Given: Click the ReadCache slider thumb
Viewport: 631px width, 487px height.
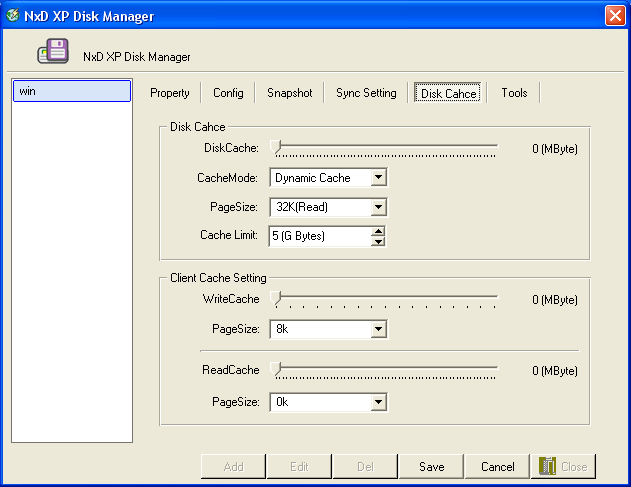Looking at the screenshot, I should 276,369.
